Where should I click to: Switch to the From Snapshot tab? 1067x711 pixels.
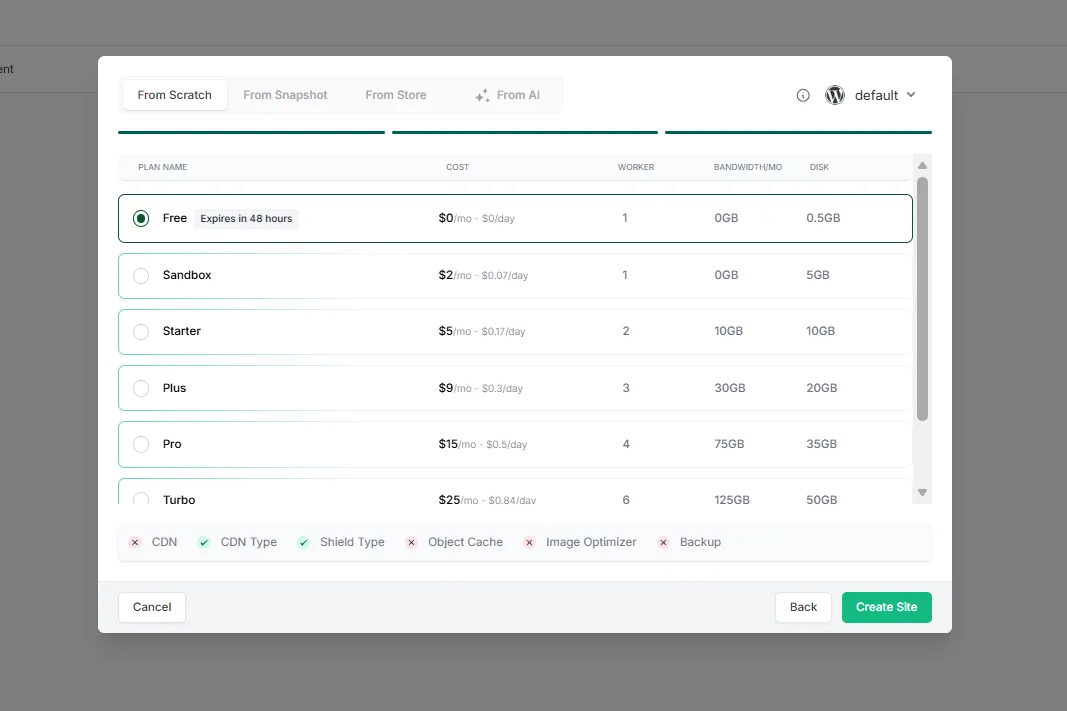click(285, 95)
